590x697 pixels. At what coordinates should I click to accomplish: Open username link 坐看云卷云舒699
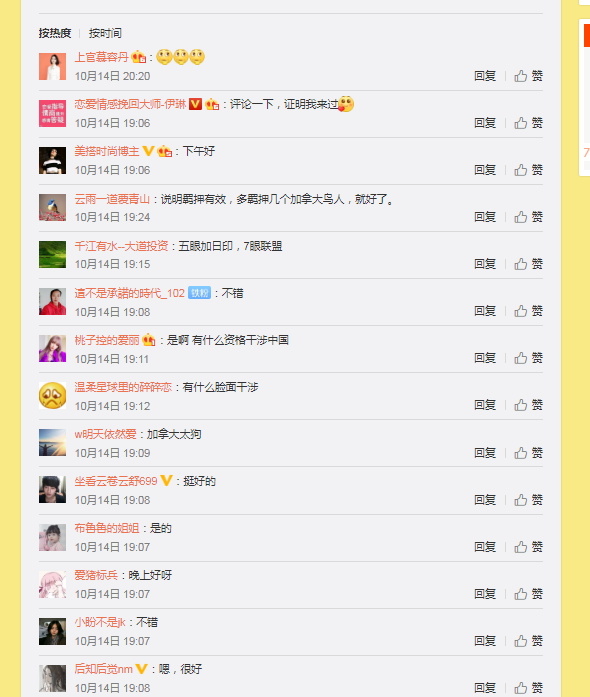coord(116,481)
